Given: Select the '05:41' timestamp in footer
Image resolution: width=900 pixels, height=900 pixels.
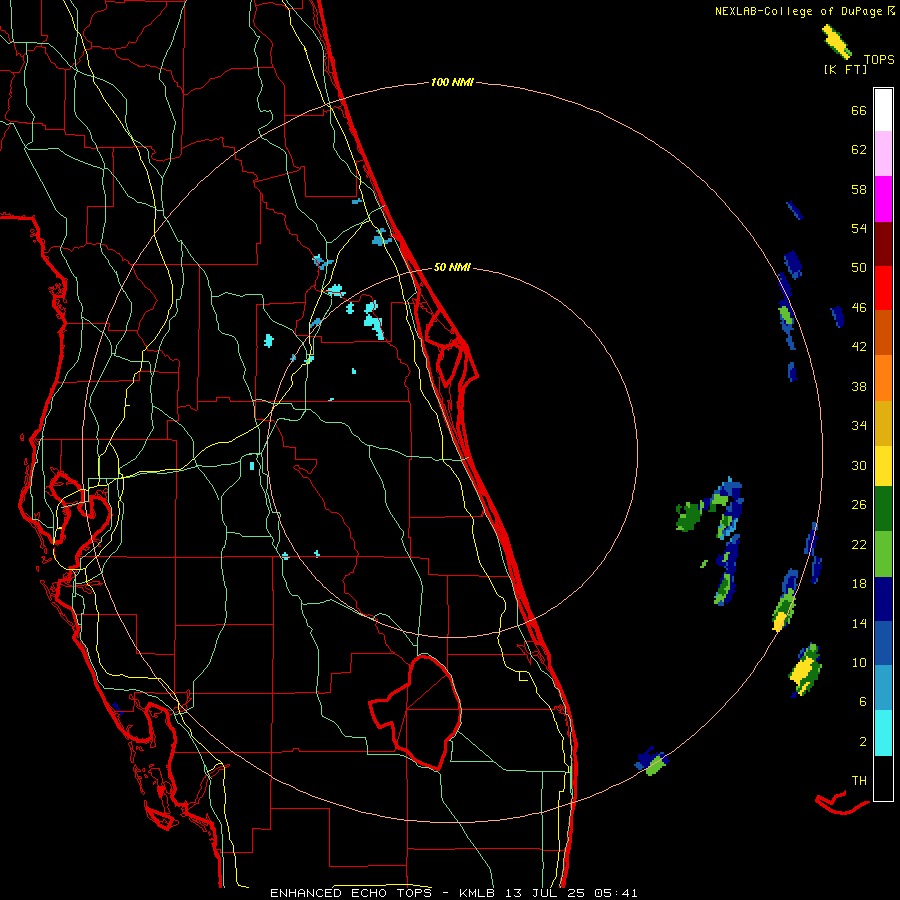Looking at the screenshot, I should 615,893.
